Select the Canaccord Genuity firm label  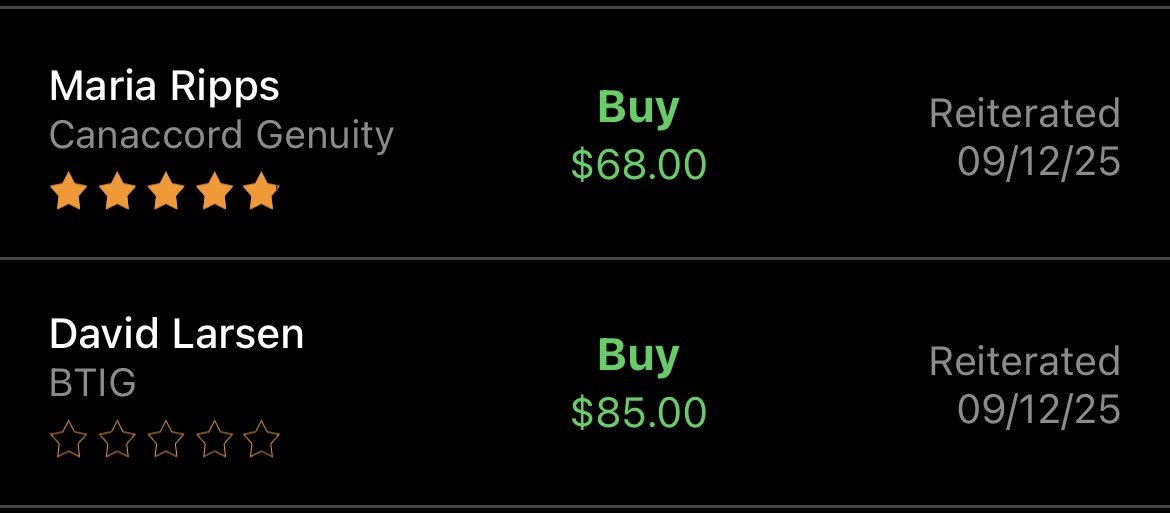[222, 137]
